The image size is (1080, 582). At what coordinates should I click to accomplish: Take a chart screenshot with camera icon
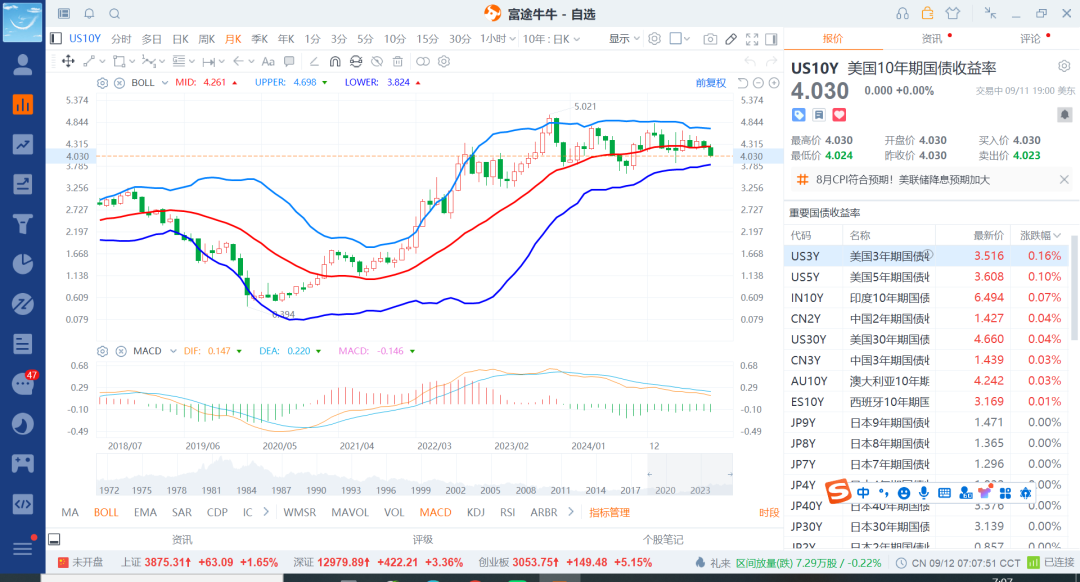point(710,39)
